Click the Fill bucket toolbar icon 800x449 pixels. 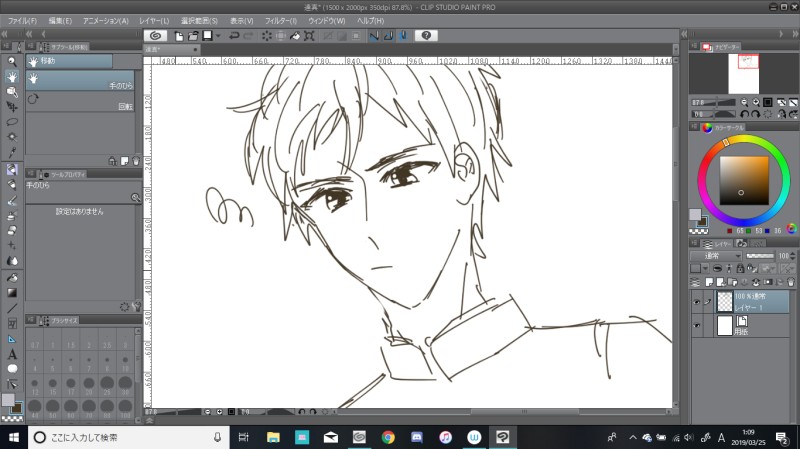click(x=295, y=36)
